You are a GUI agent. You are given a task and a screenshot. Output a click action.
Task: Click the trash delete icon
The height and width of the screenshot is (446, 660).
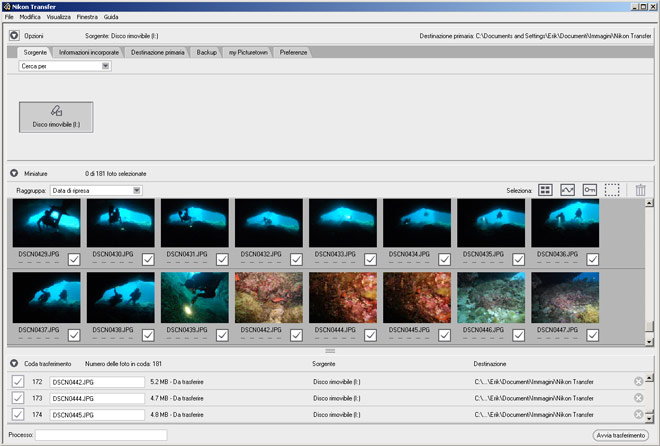coord(641,190)
